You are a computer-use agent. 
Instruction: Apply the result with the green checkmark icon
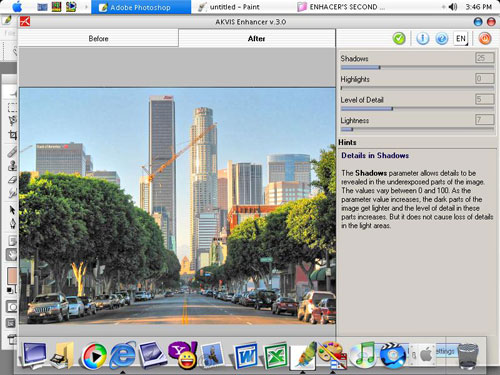[x=399, y=39]
